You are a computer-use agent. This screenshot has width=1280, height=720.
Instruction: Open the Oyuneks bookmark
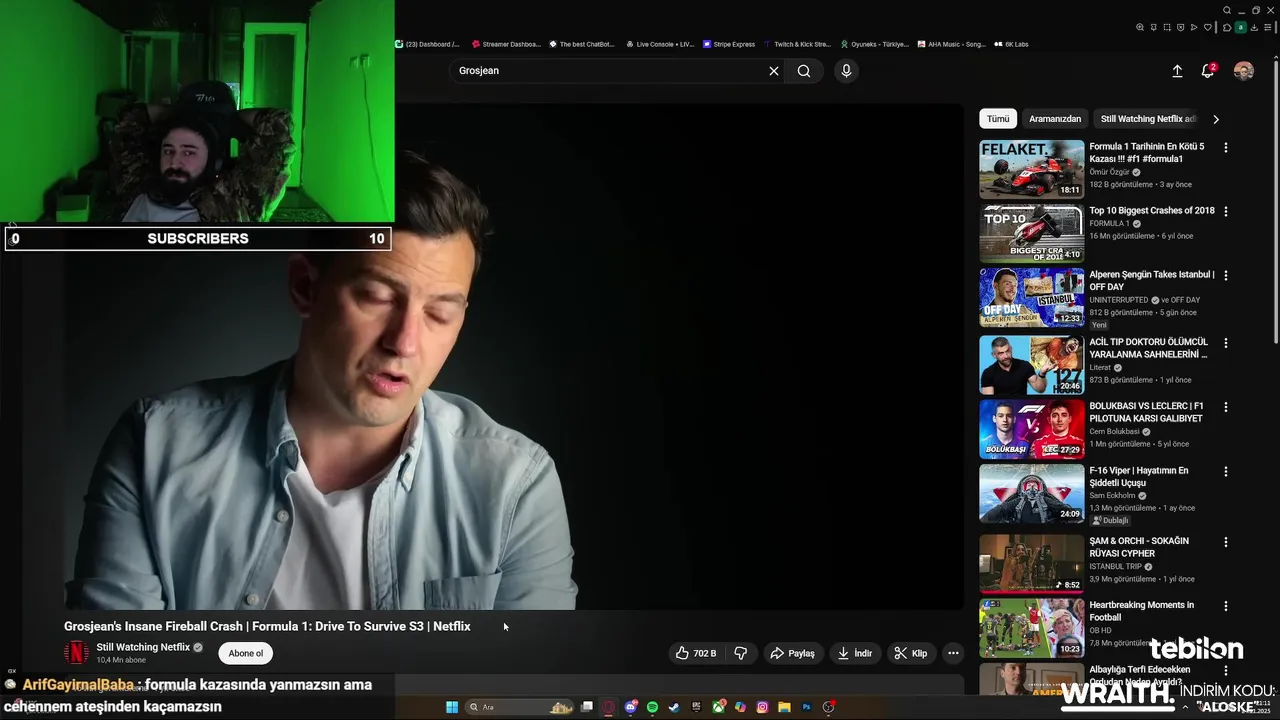click(x=875, y=44)
